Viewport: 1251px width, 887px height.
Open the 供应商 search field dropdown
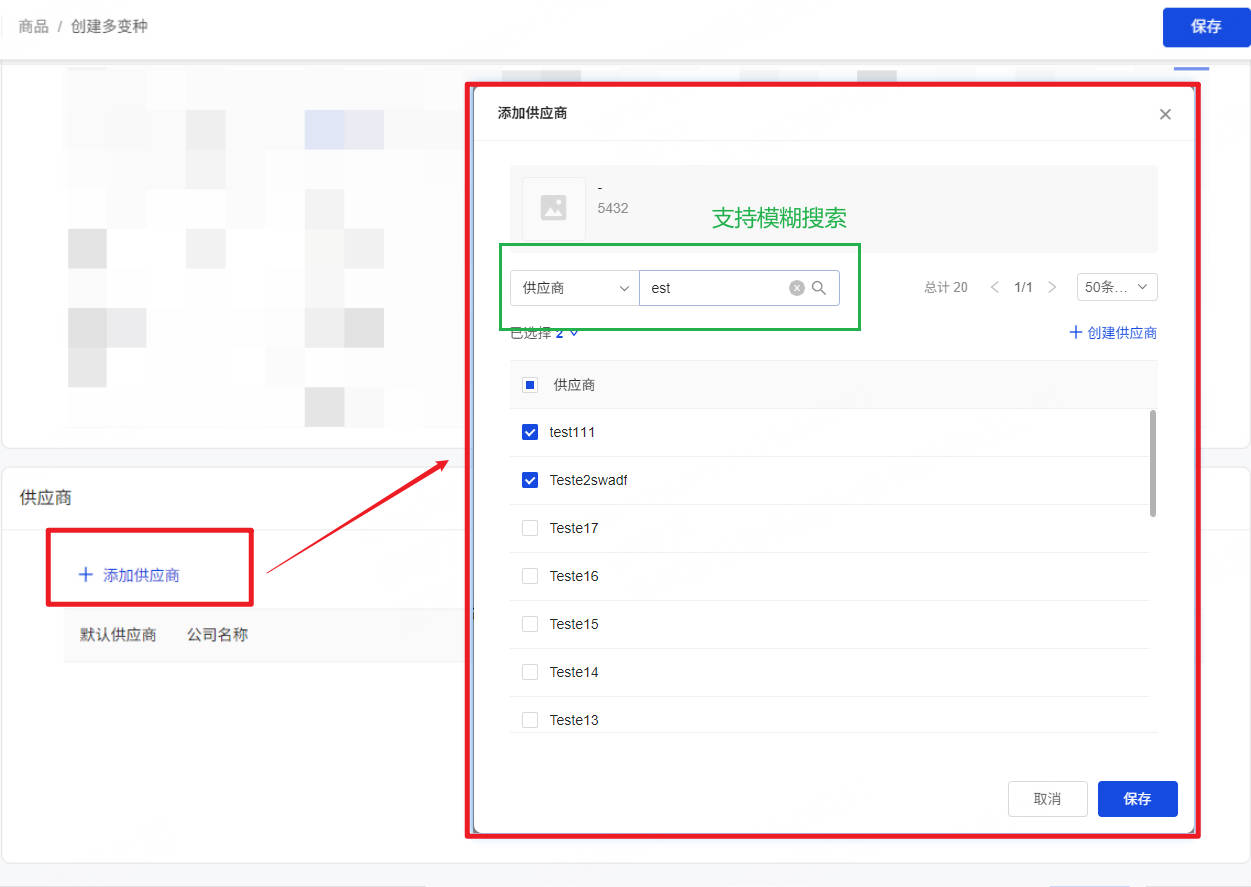575,288
